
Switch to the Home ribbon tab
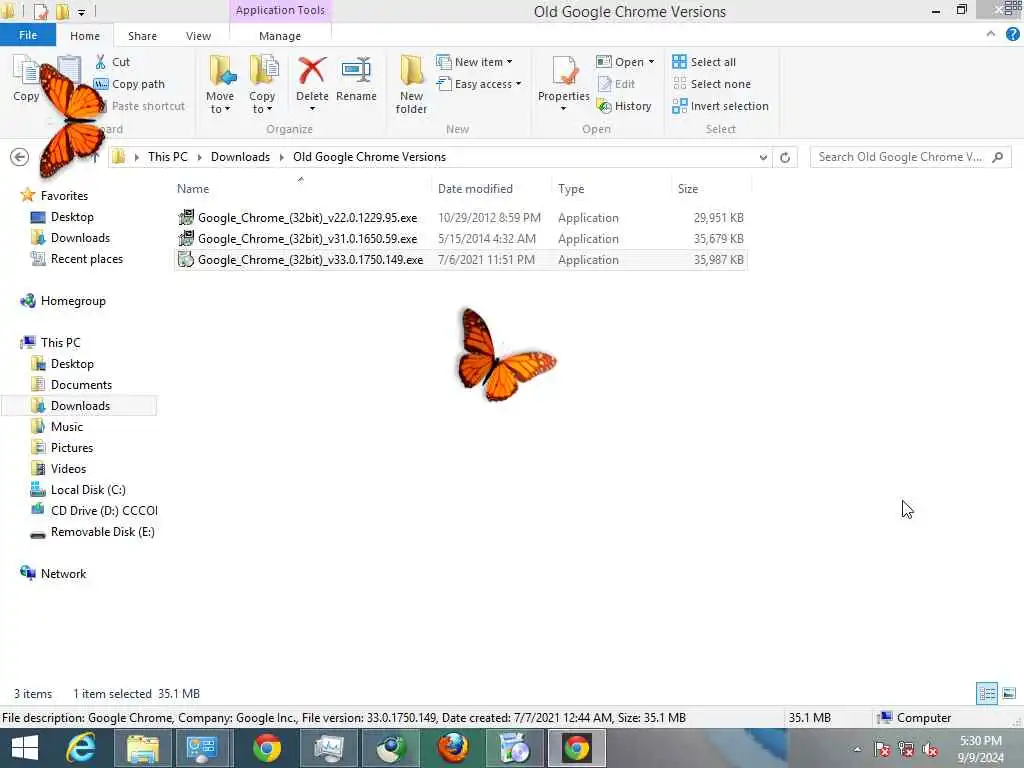tap(85, 36)
